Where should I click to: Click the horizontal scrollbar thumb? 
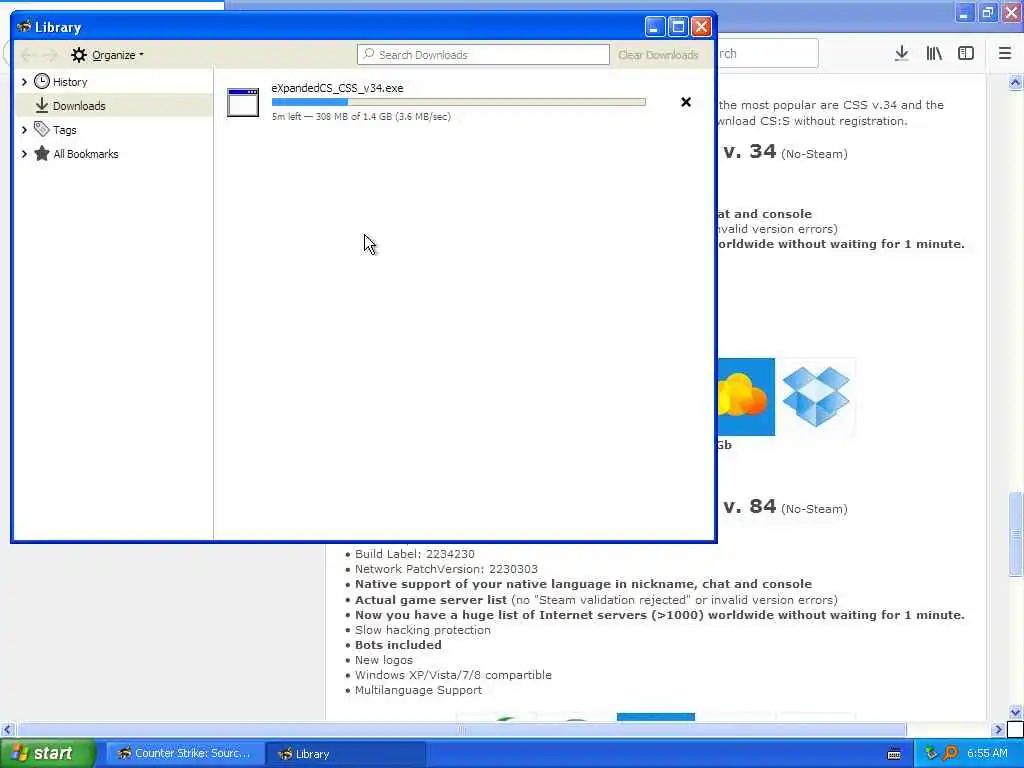coord(462,729)
